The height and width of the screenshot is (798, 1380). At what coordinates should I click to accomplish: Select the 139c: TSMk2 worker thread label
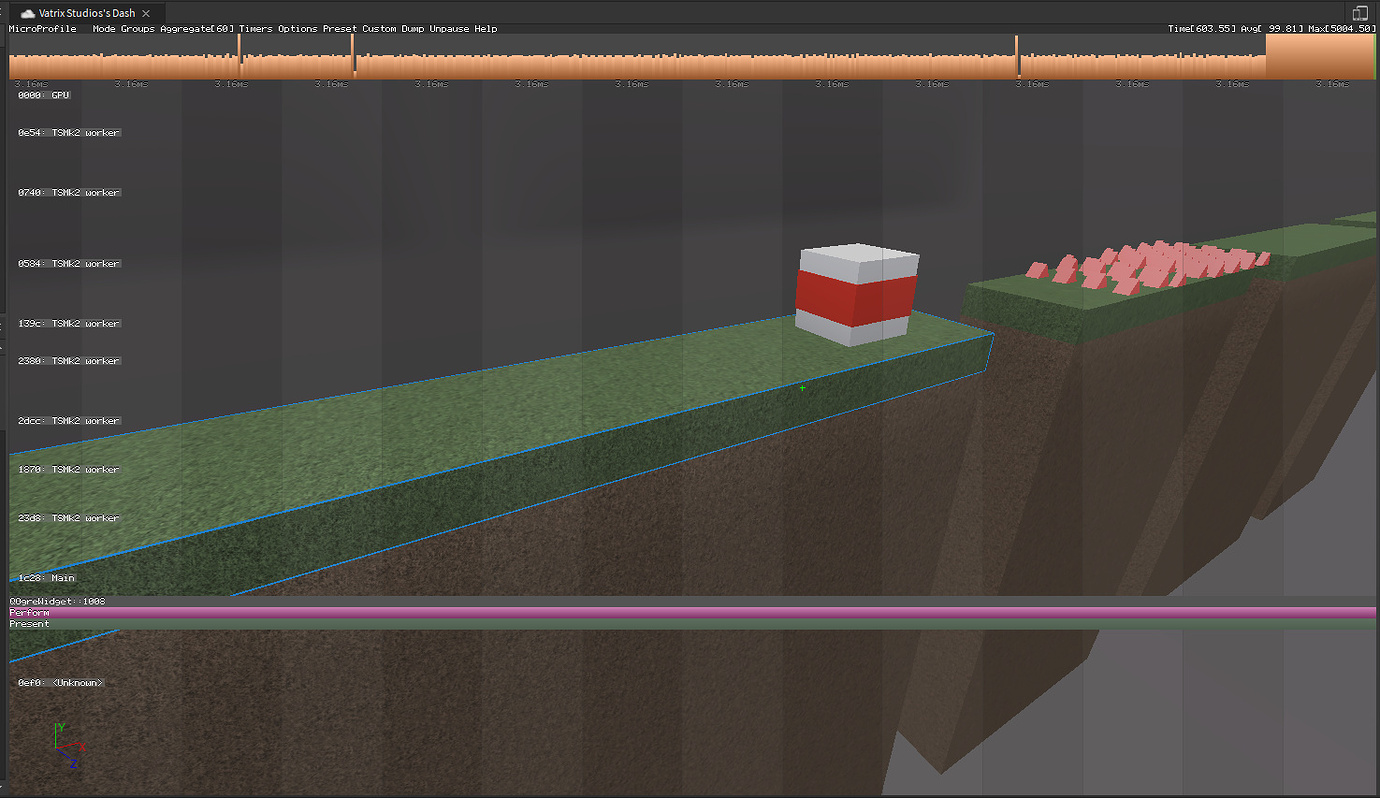pyautogui.click(x=69, y=324)
